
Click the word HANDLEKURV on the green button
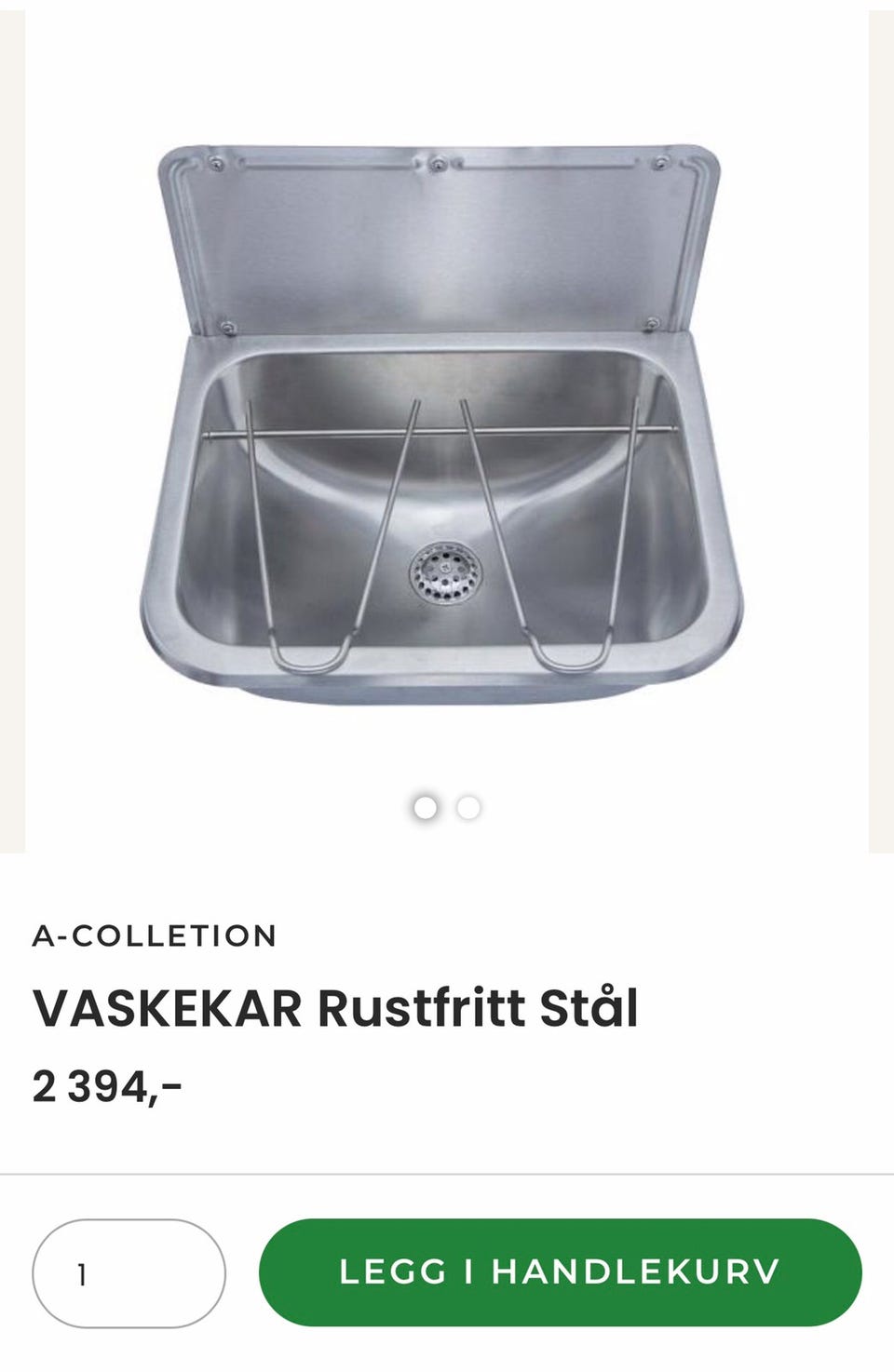point(635,1271)
